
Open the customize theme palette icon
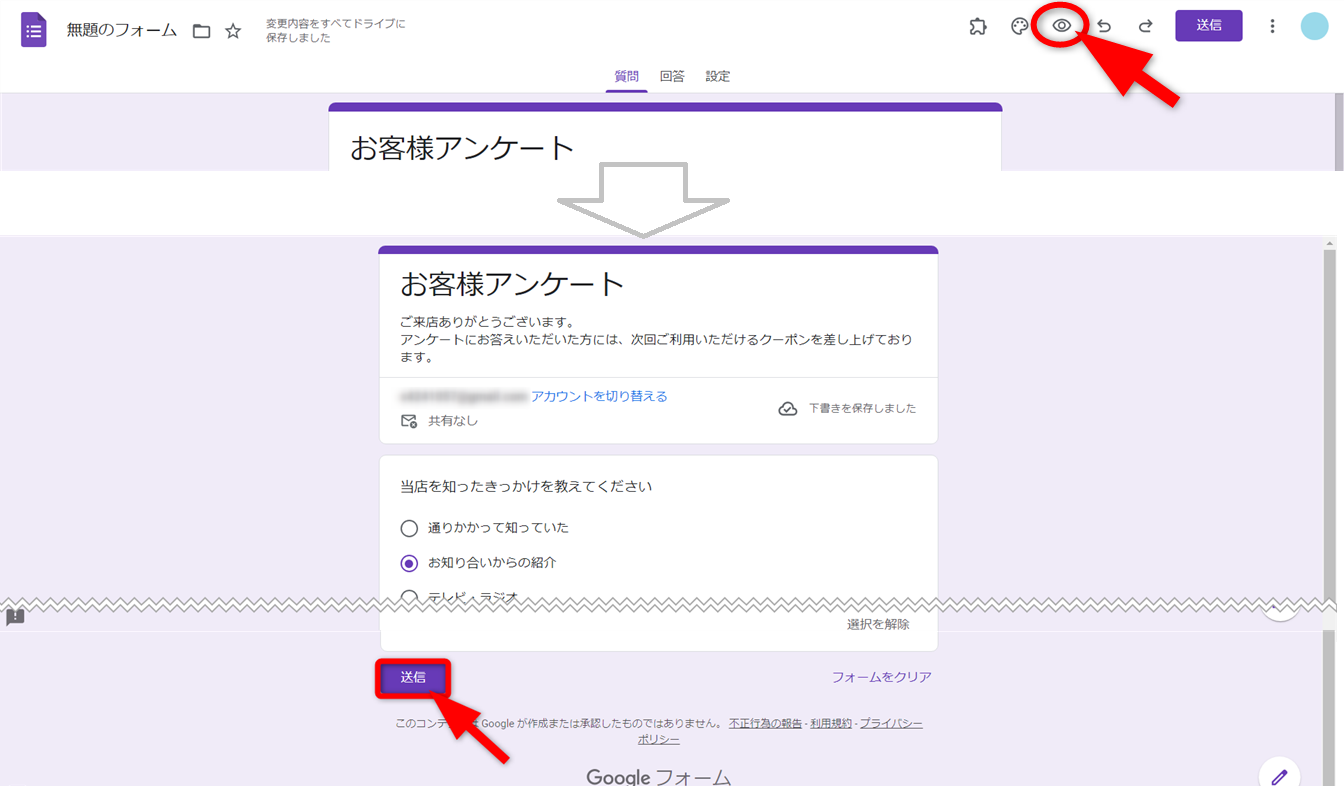(1020, 27)
